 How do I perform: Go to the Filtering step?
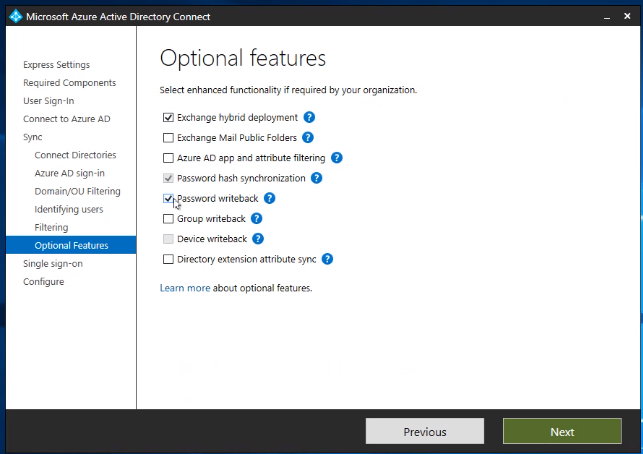click(x=51, y=227)
